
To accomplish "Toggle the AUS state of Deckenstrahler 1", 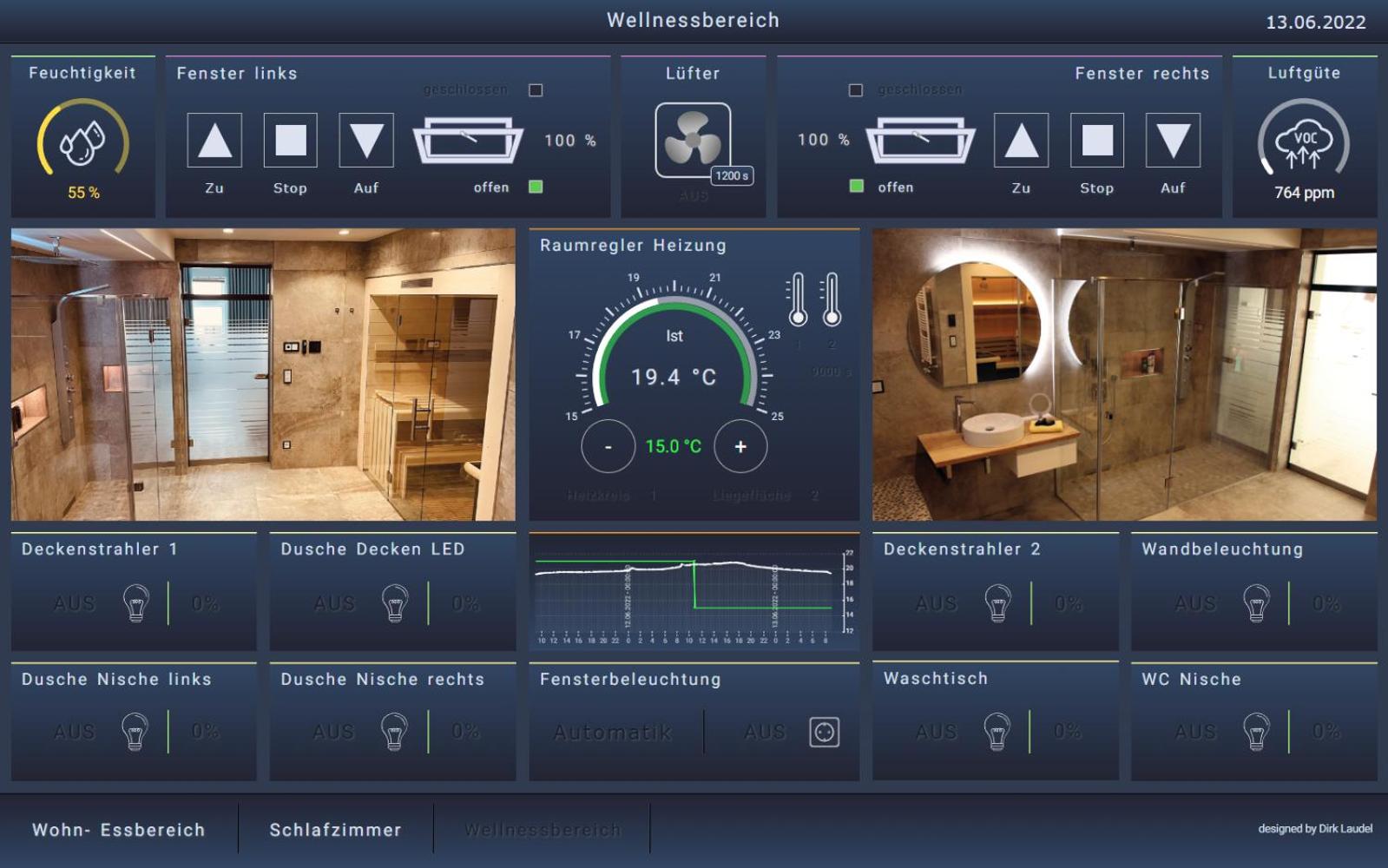I will click(75, 603).
